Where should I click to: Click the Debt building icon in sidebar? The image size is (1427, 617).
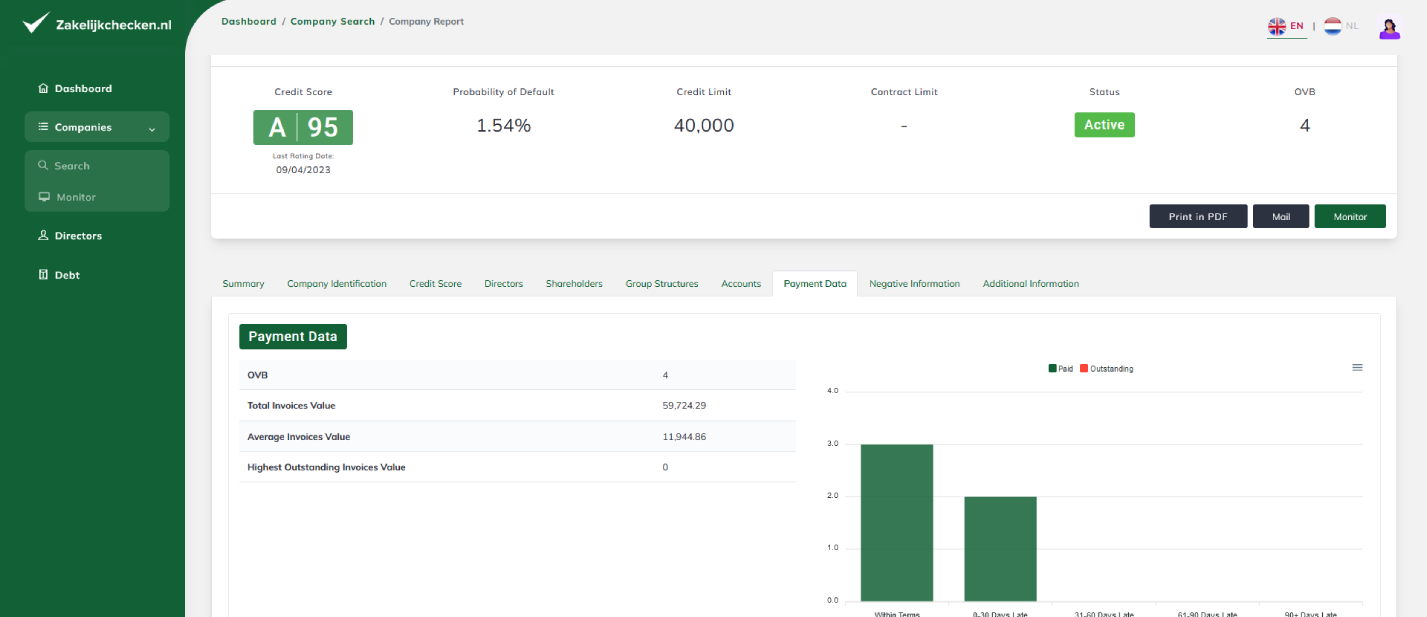coord(43,275)
